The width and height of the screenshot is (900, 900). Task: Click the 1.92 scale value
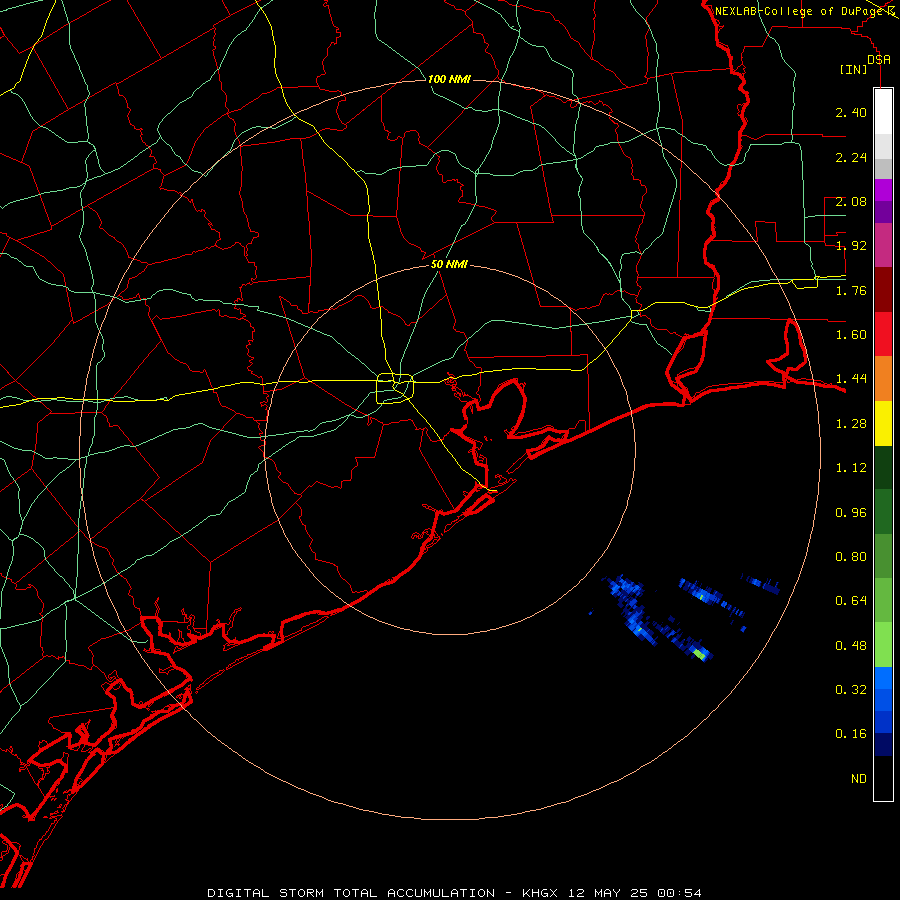pos(851,246)
